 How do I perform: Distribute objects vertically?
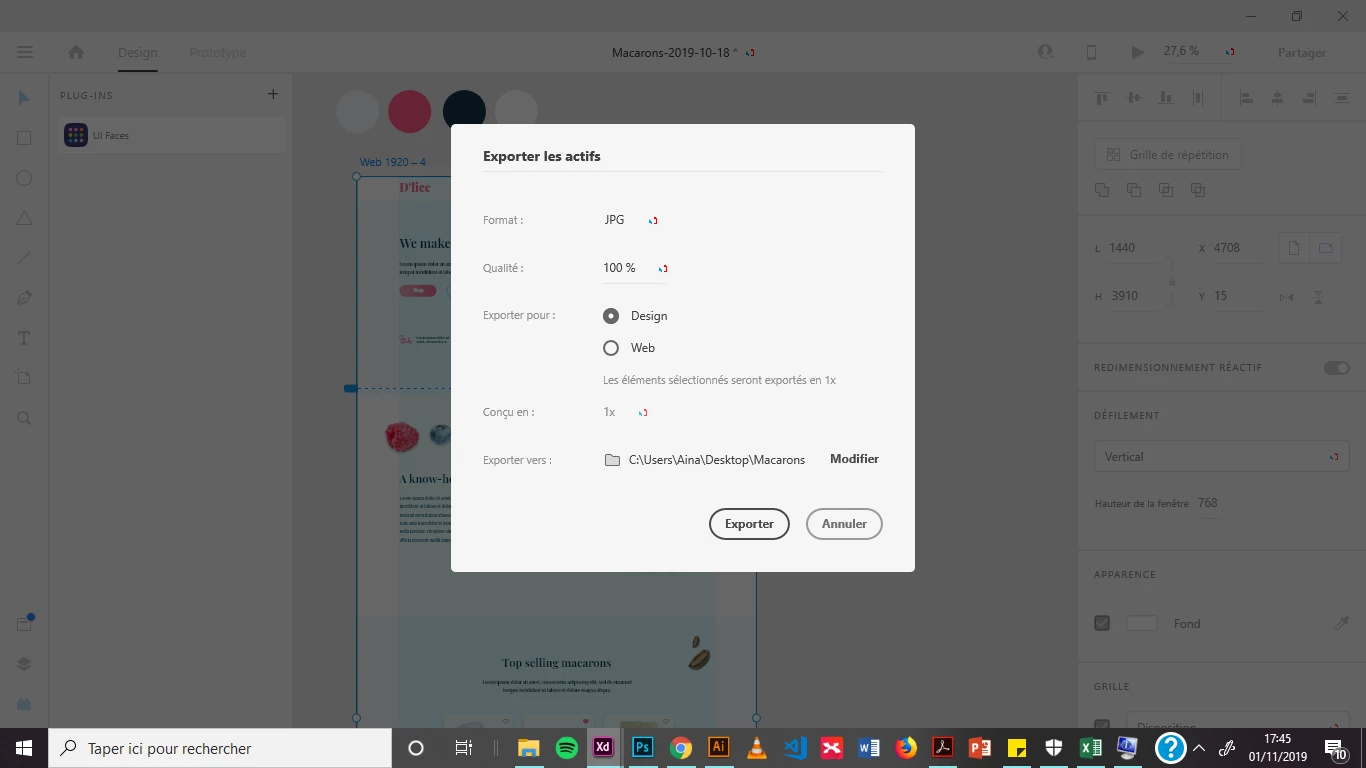[x=1342, y=98]
